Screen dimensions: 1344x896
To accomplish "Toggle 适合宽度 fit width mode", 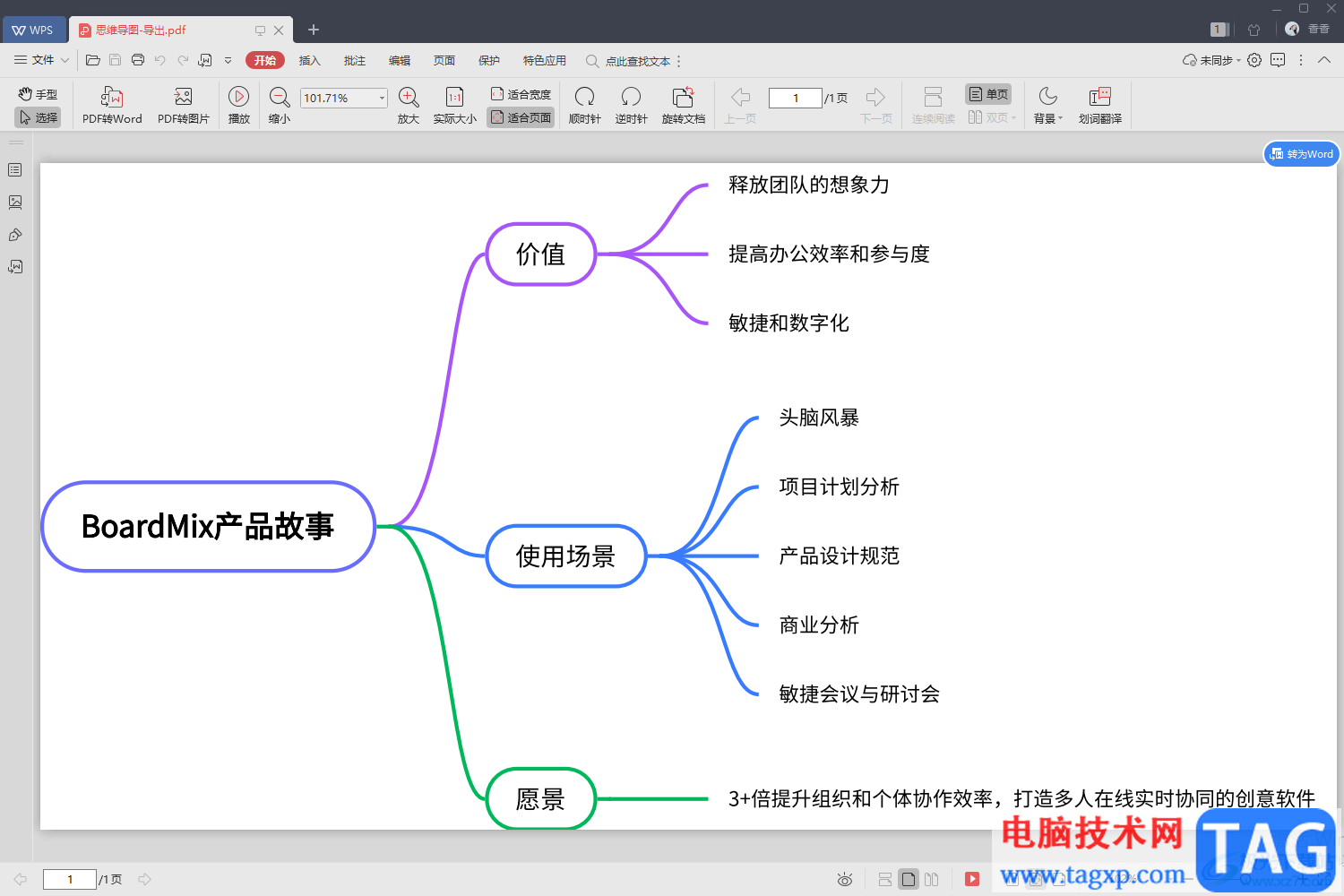I will [x=521, y=94].
